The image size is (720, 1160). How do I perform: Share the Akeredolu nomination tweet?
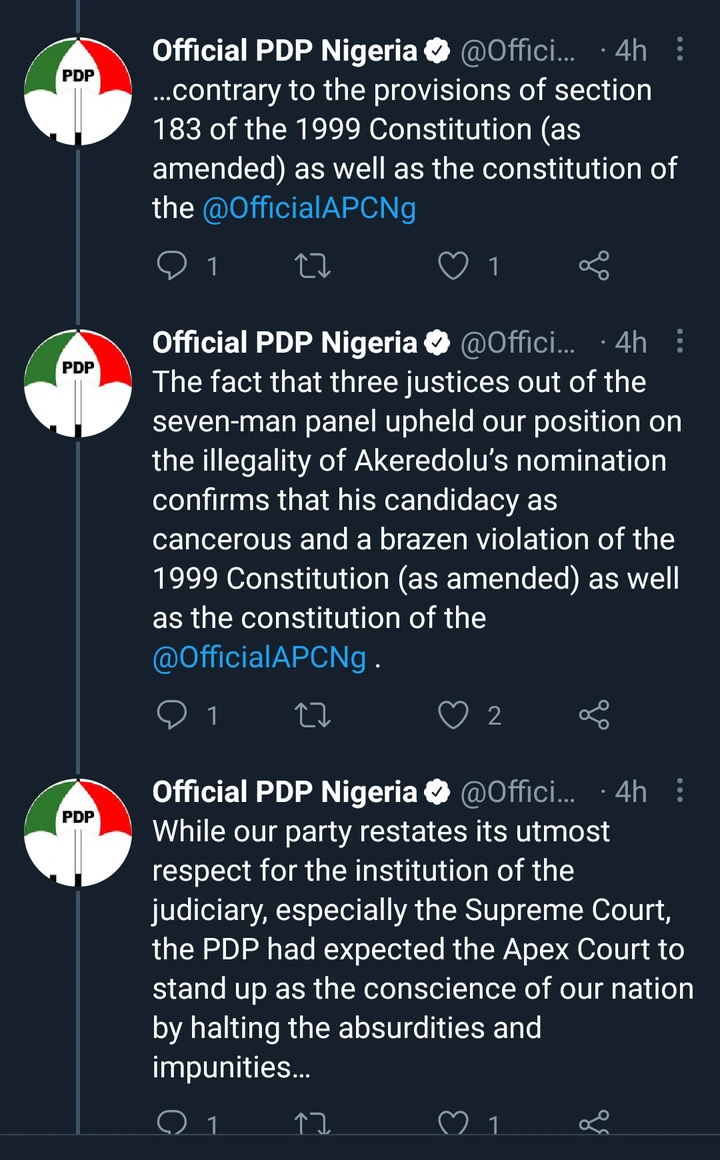(x=594, y=714)
